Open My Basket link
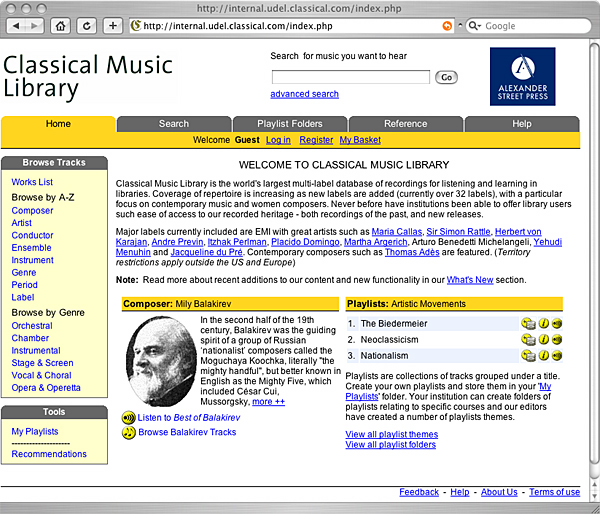600x514 pixels. 360,140
